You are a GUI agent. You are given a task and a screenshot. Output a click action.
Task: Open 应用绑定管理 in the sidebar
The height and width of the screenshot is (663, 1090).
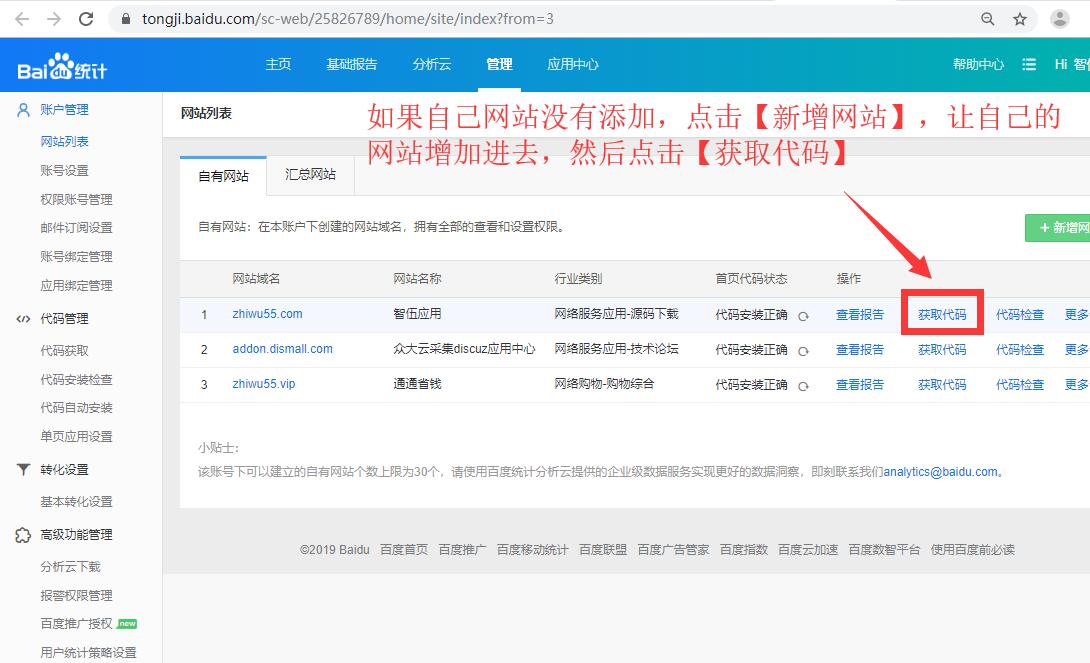click(x=76, y=286)
